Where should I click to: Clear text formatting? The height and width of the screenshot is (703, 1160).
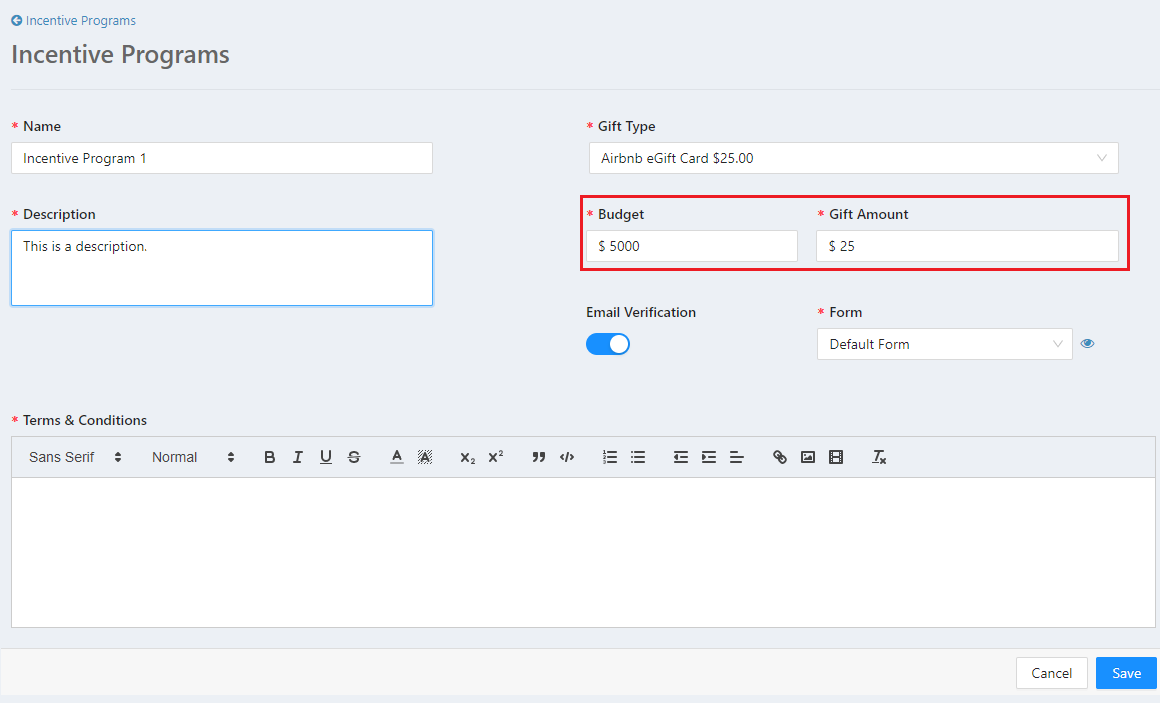[x=879, y=457]
